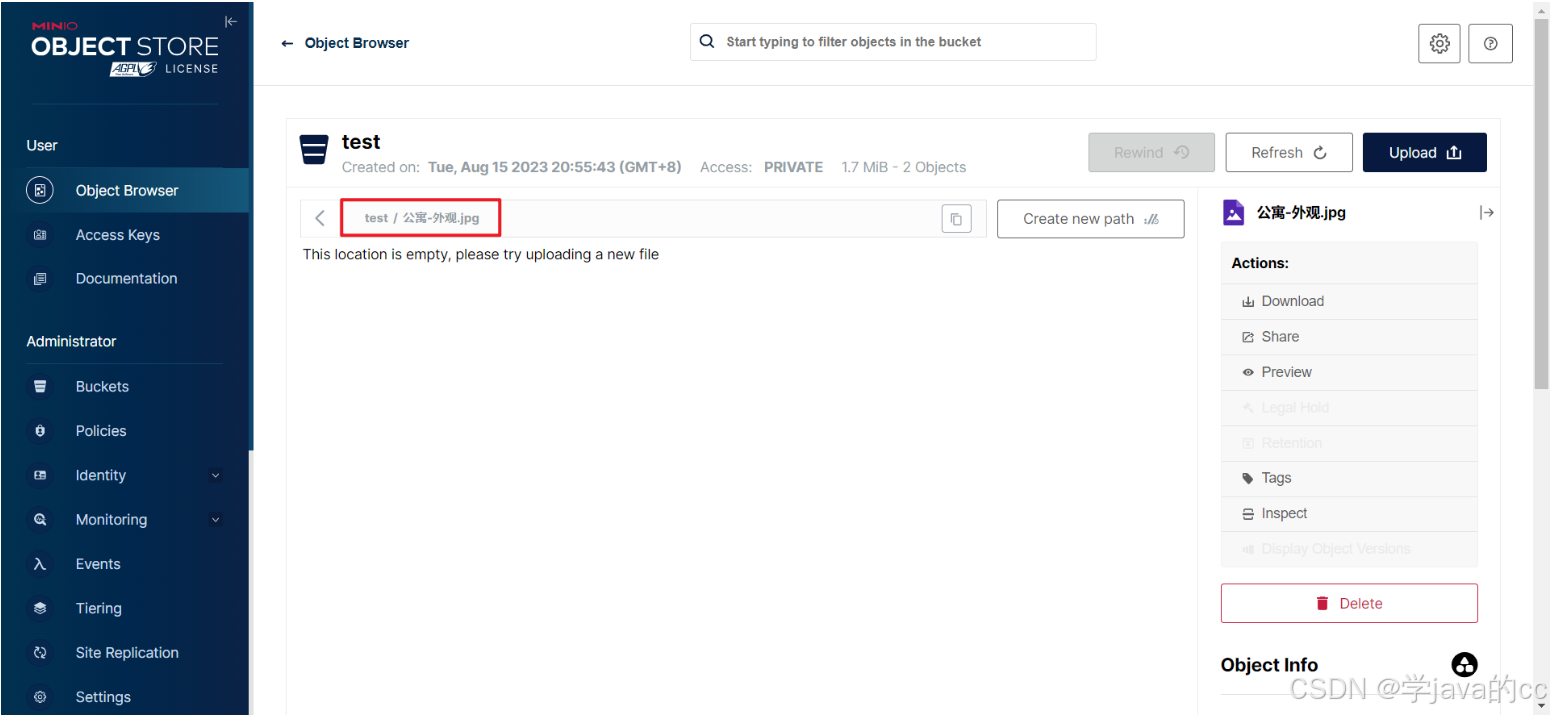Delete the selected object
1551x716 pixels.
tap(1349, 603)
